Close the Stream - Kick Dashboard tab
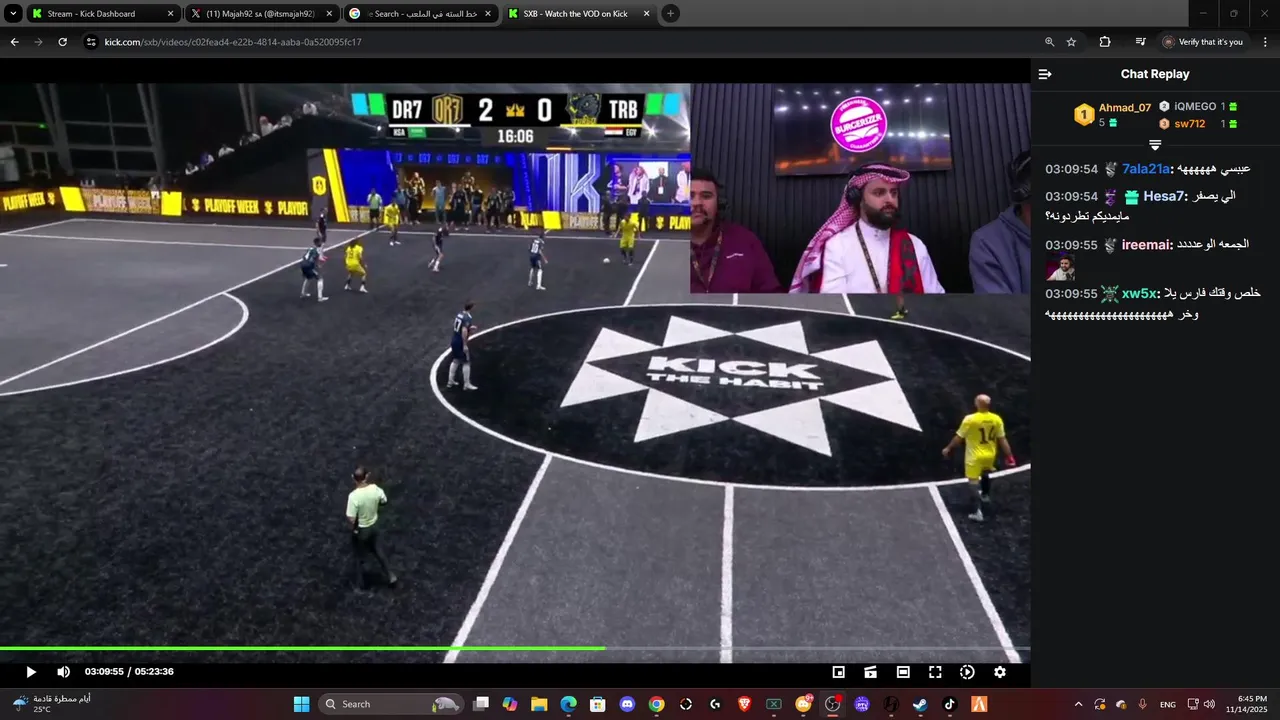 pos(170,14)
